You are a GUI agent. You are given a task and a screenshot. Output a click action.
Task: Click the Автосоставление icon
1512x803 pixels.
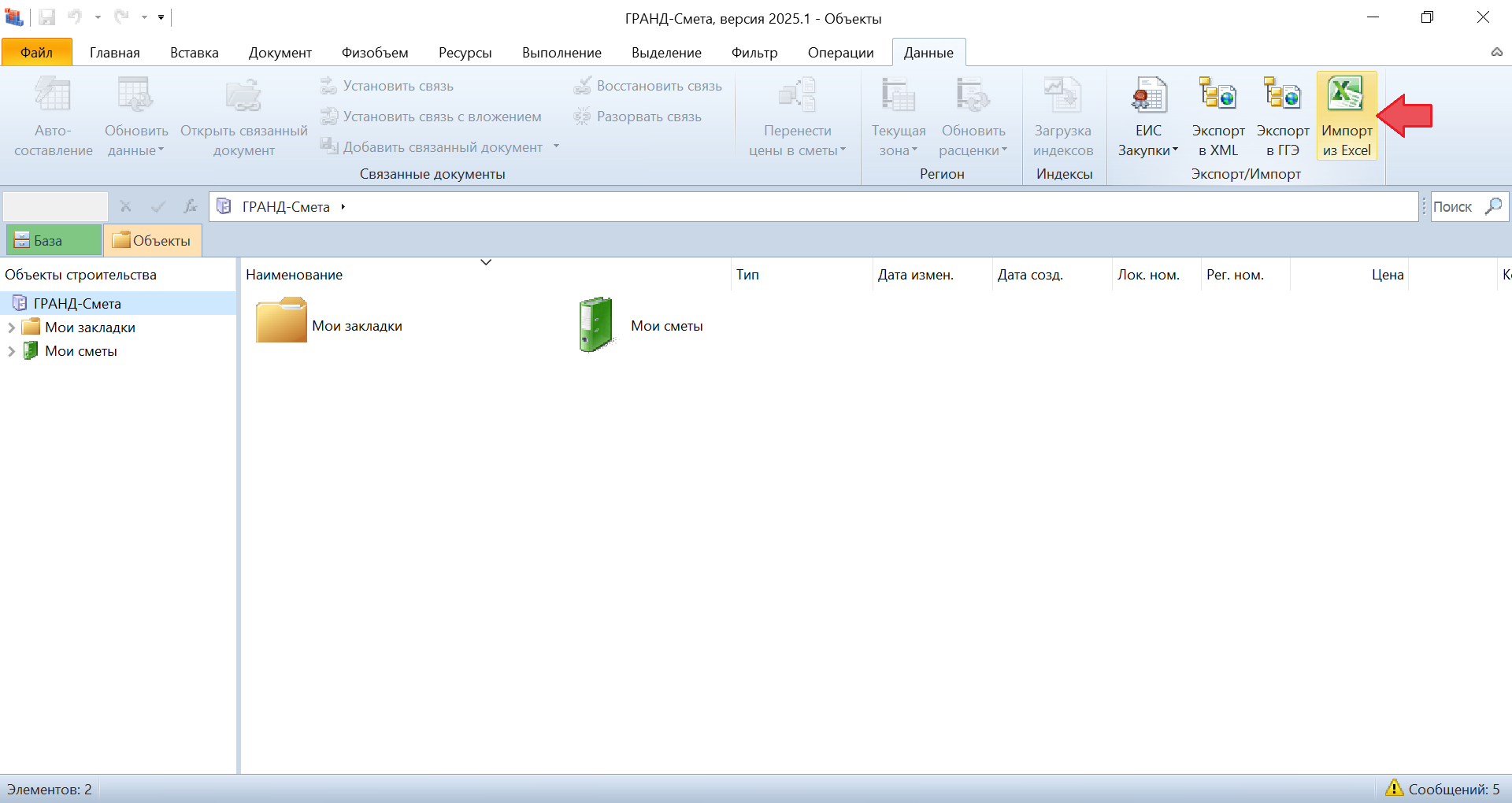coord(53,95)
